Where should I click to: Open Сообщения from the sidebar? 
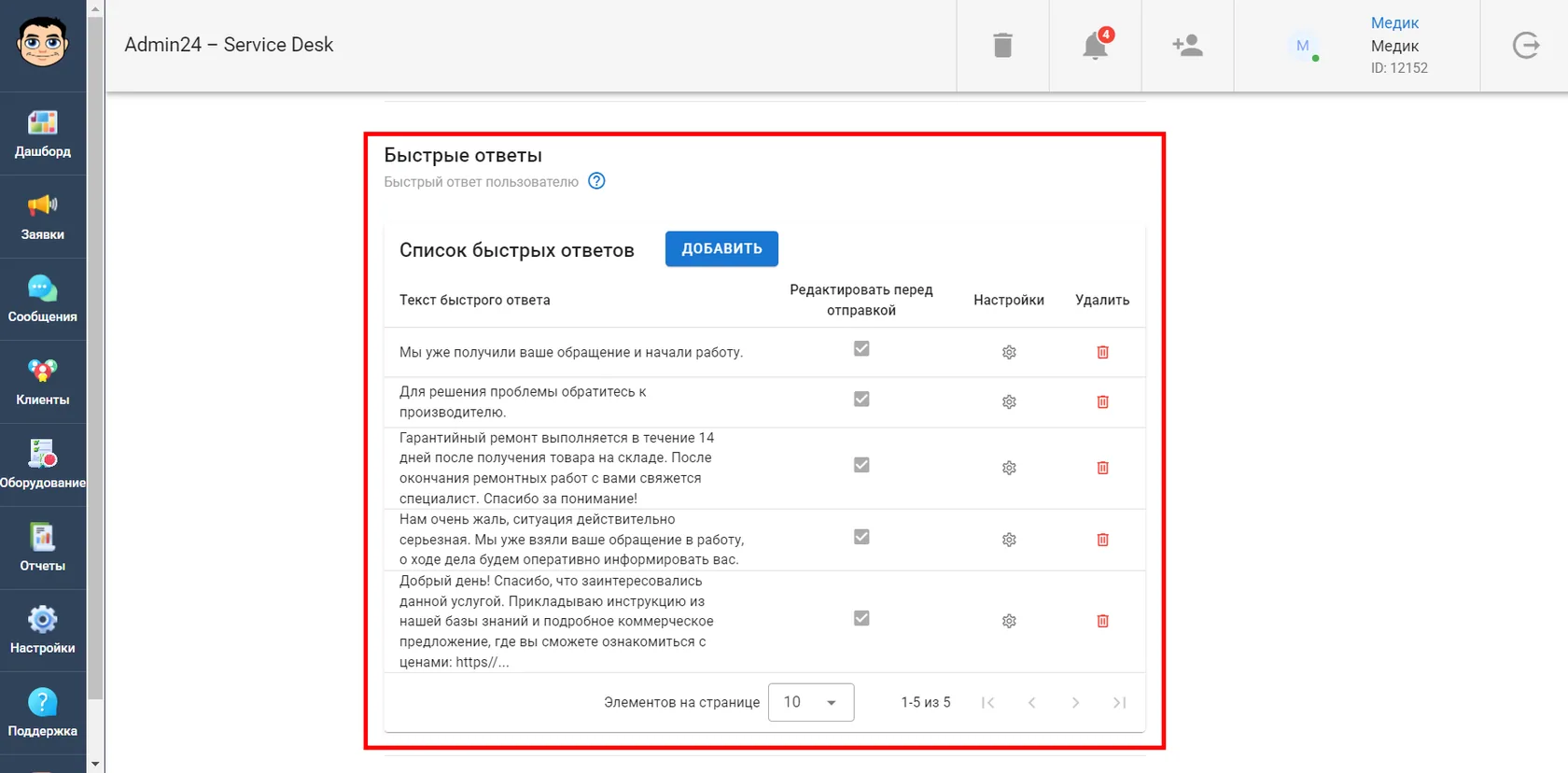click(43, 299)
